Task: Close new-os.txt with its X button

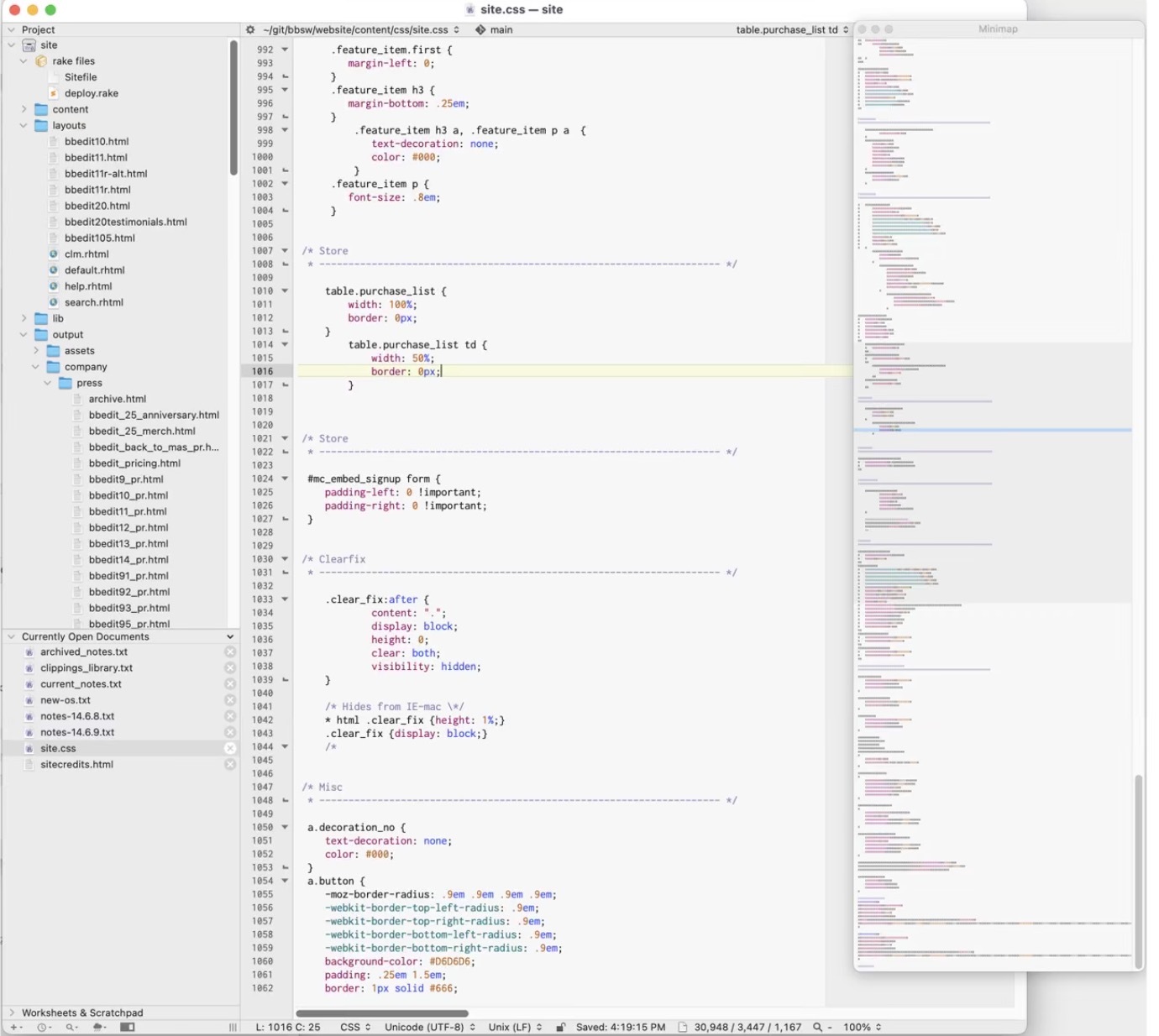Action: click(x=230, y=700)
